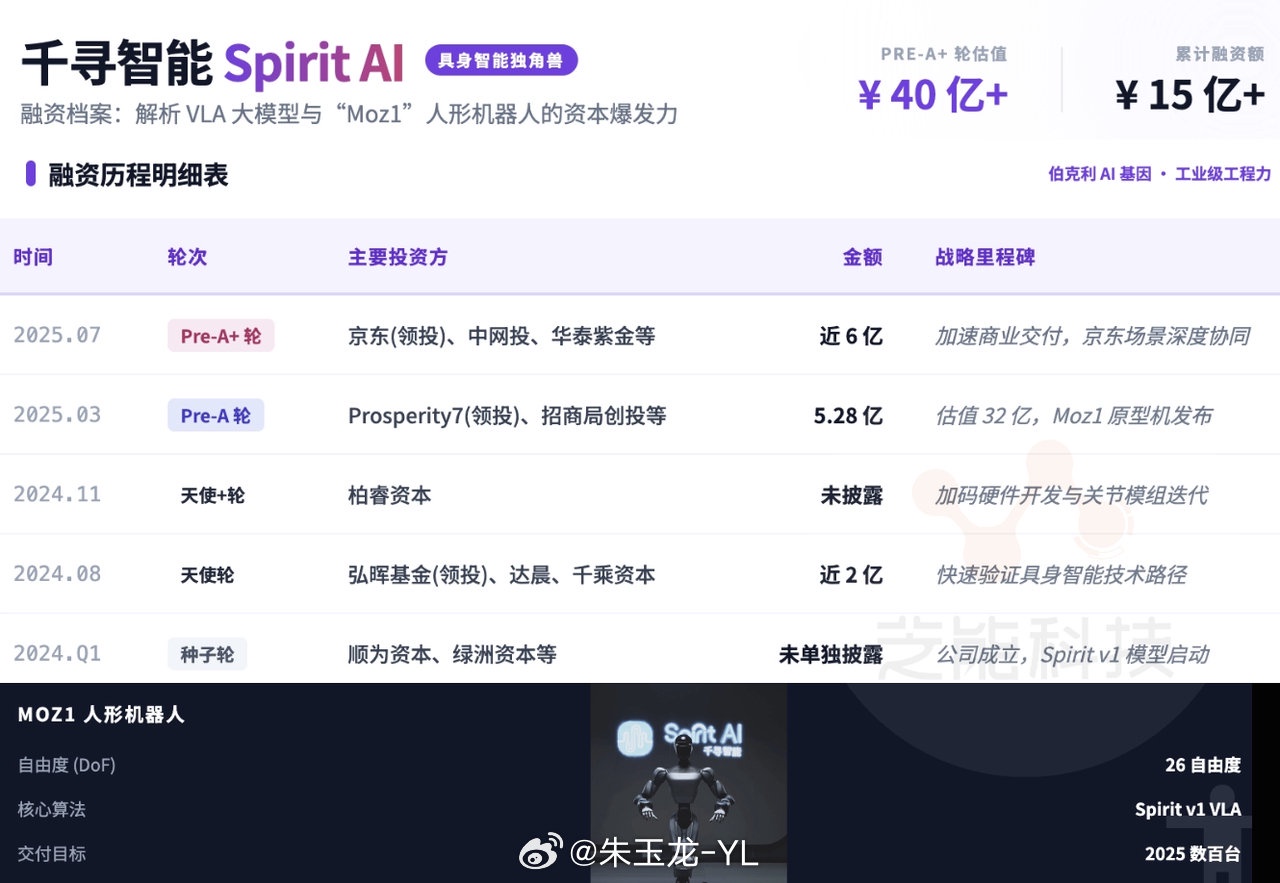Select the Pre-A 轮 tag
This screenshot has height=883, width=1280.
216,415
